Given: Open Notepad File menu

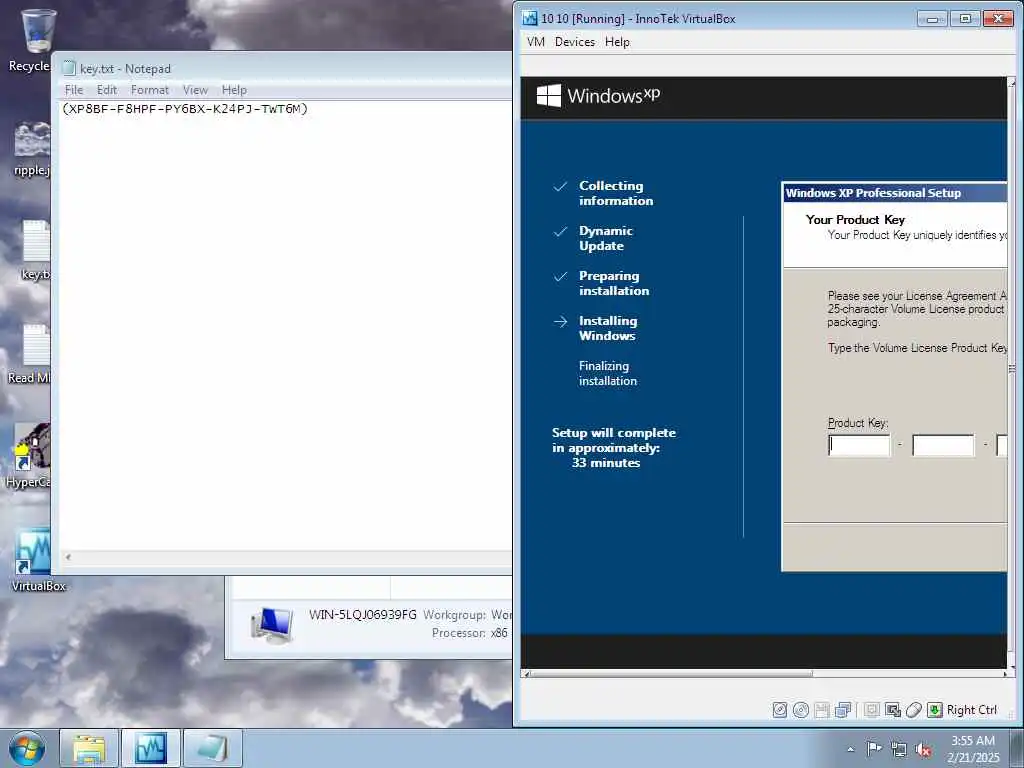Looking at the screenshot, I should point(74,89).
